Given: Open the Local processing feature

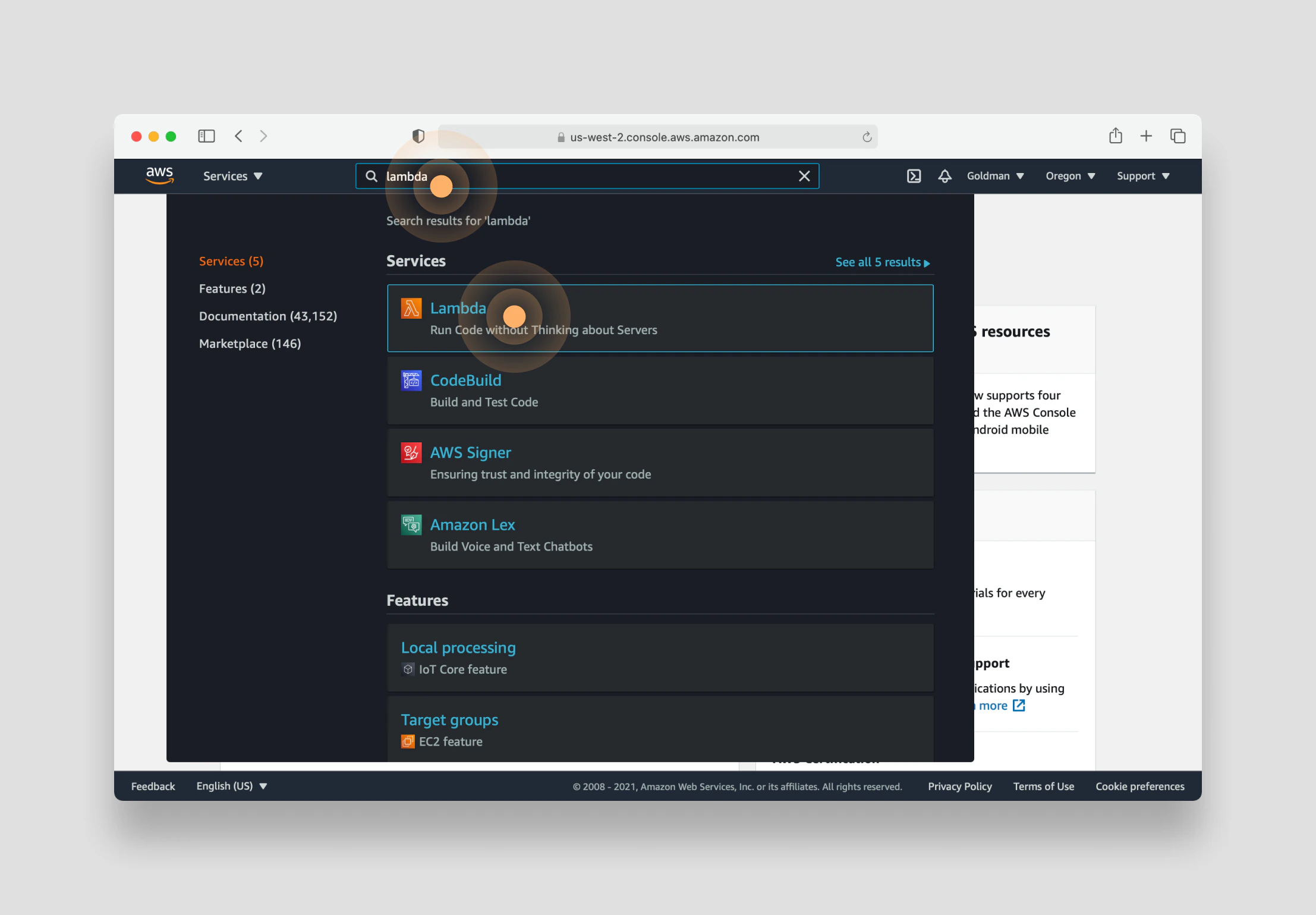Looking at the screenshot, I should click(x=458, y=647).
